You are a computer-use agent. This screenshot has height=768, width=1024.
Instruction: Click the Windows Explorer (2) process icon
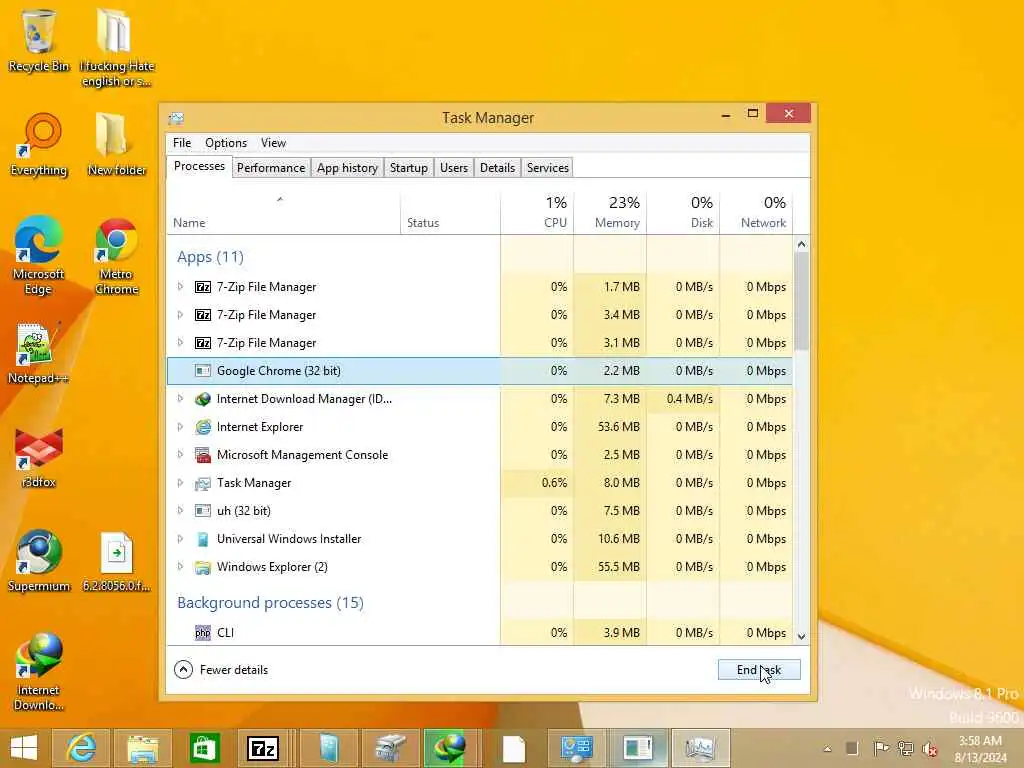click(203, 568)
